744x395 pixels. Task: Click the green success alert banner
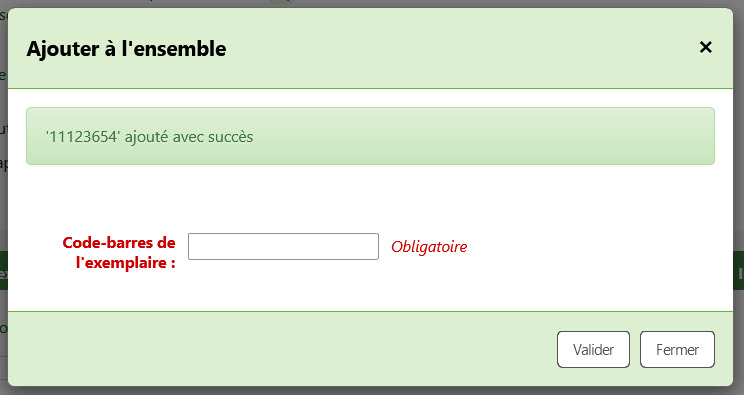tap(370, 136)
